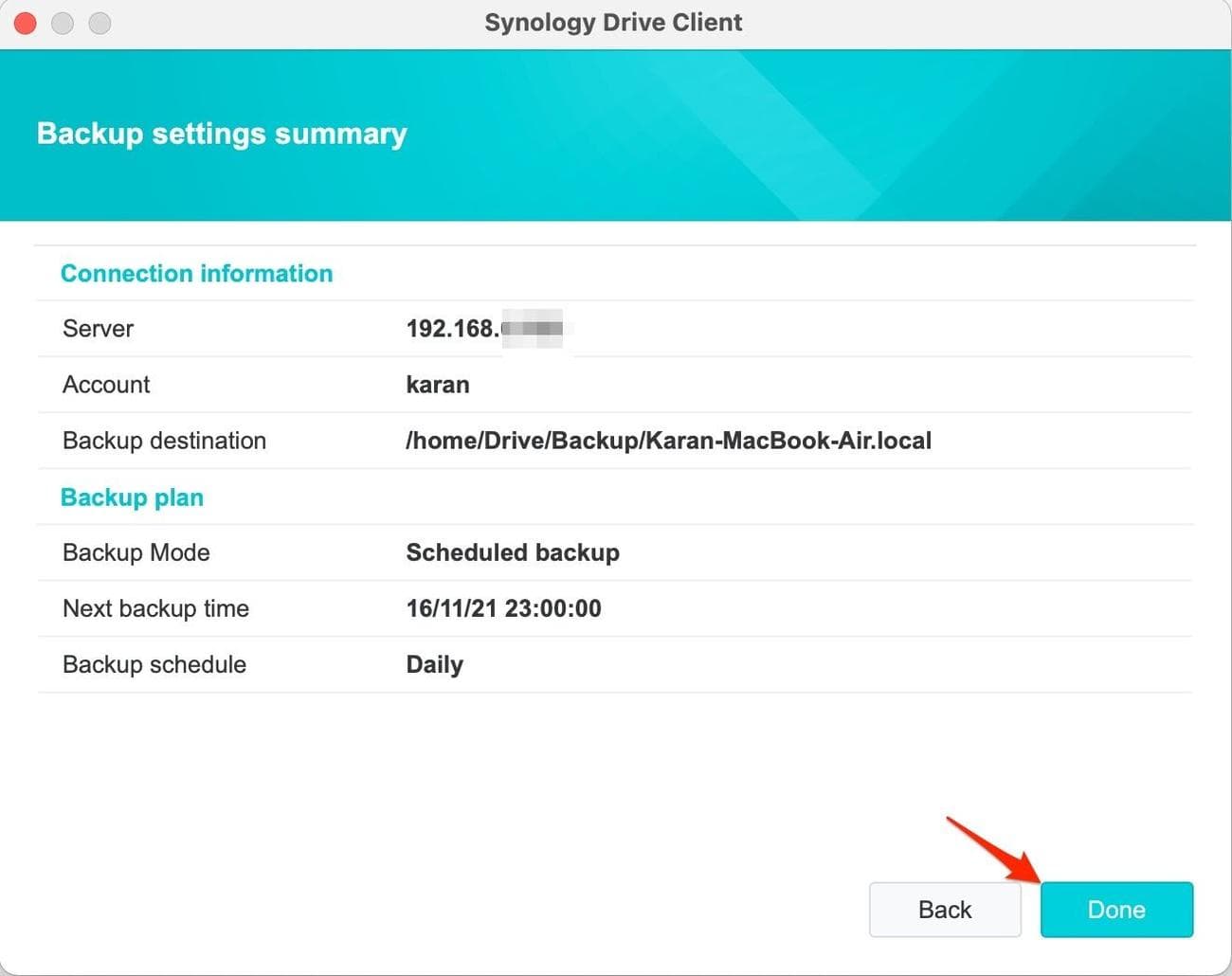
Task: Select the Daily backup schedule value
Action: [434, 664]
